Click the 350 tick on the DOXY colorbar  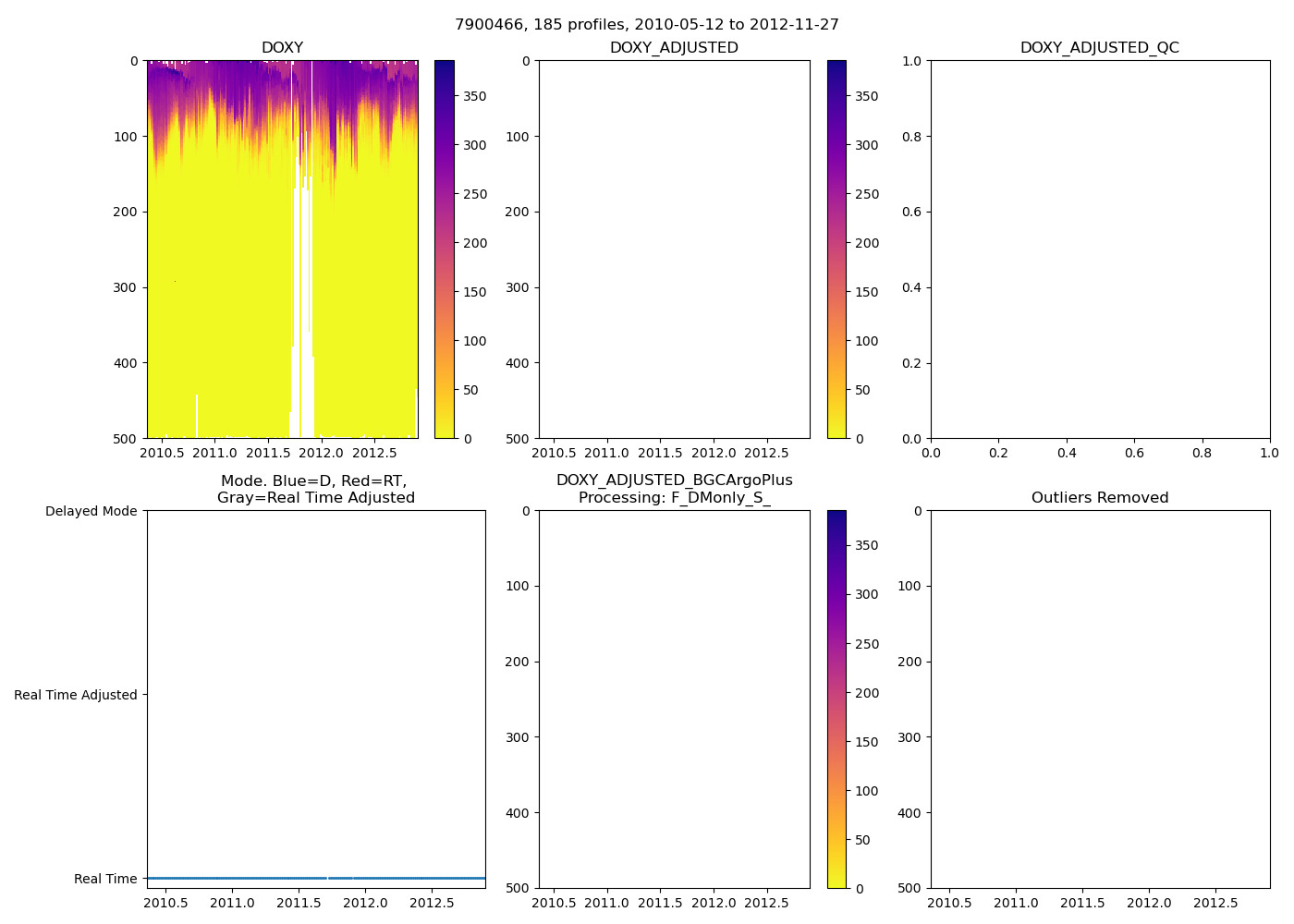[474, 96]
